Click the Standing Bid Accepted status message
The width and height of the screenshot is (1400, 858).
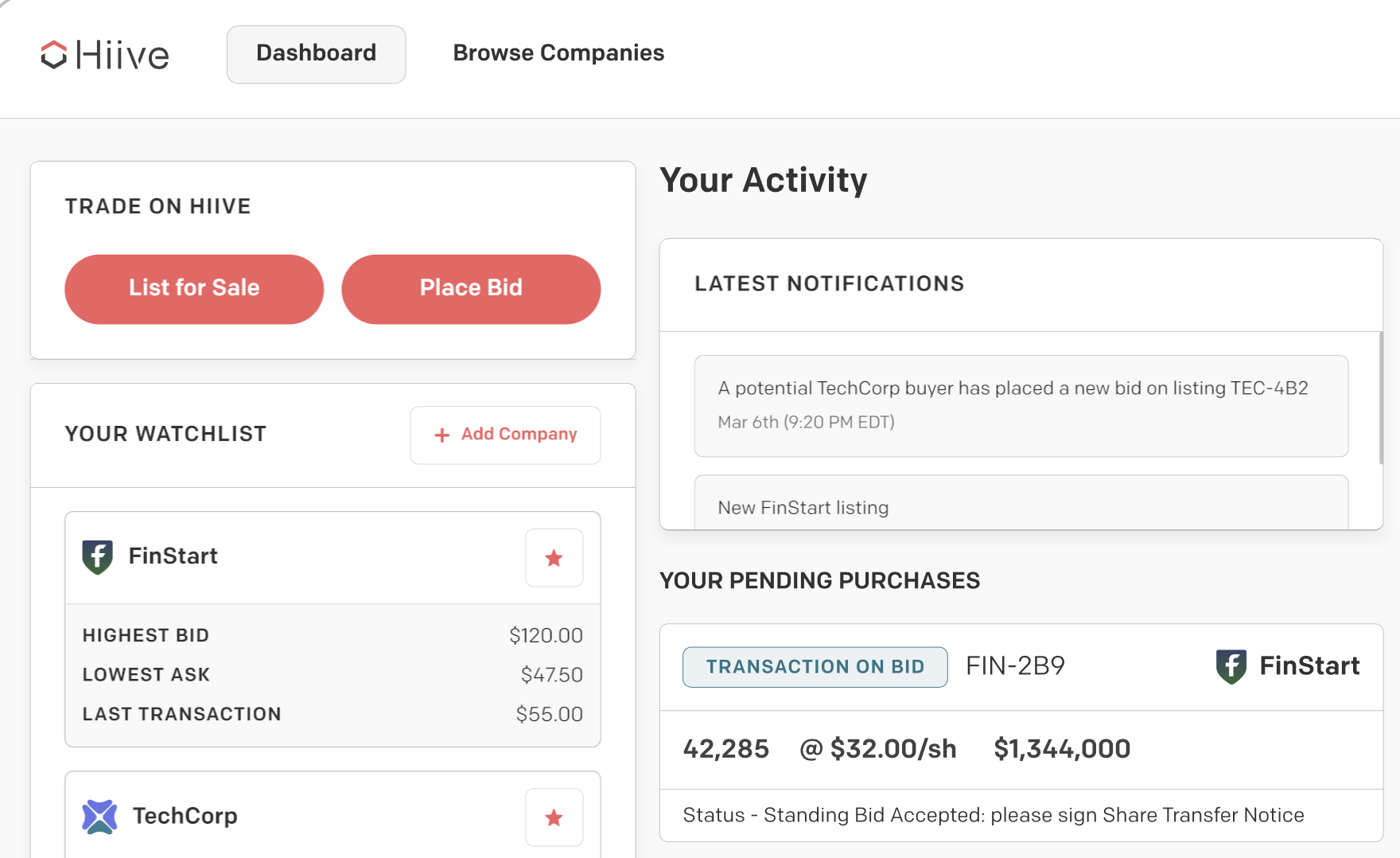click(x=993, y=815)
